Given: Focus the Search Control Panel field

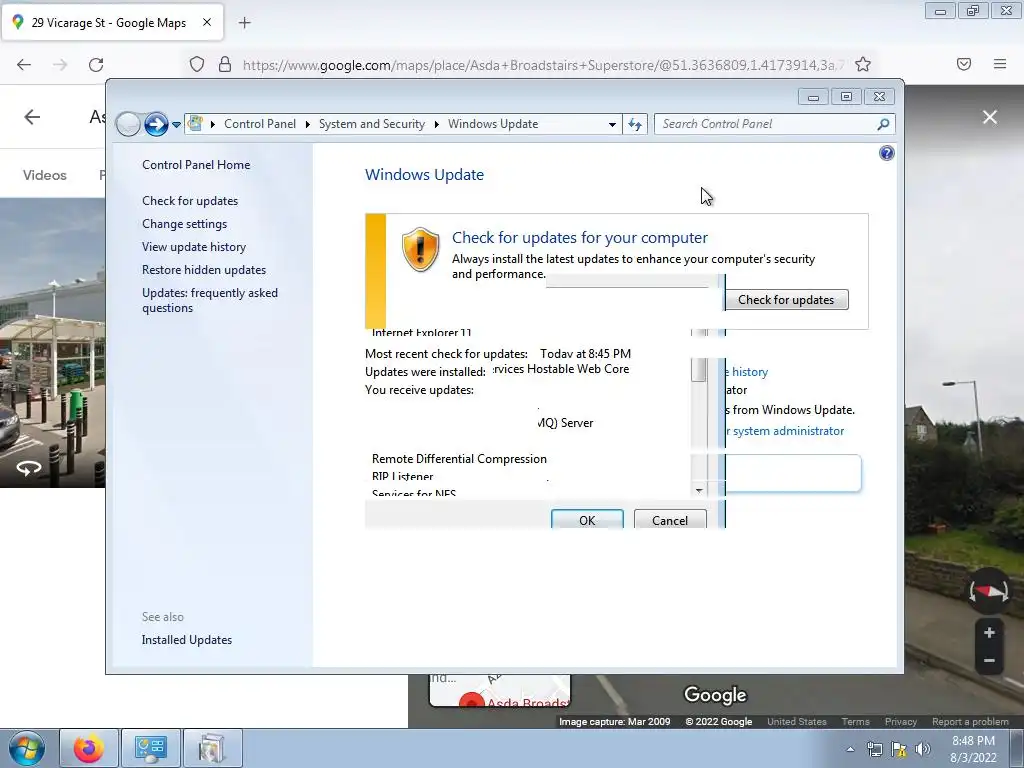Looking at the screenshot, I should click(x=775, y=124).
